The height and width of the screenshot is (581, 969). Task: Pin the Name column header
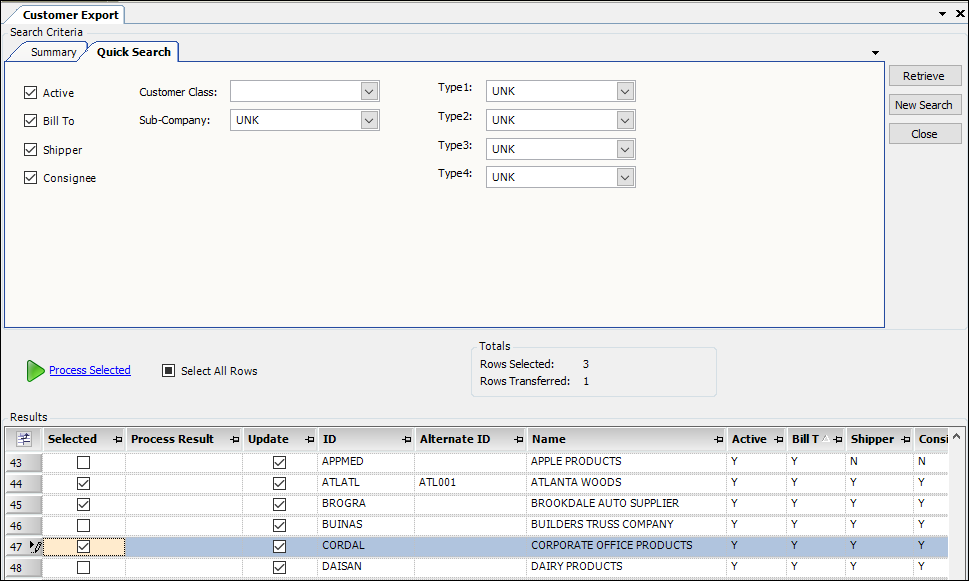718,440
